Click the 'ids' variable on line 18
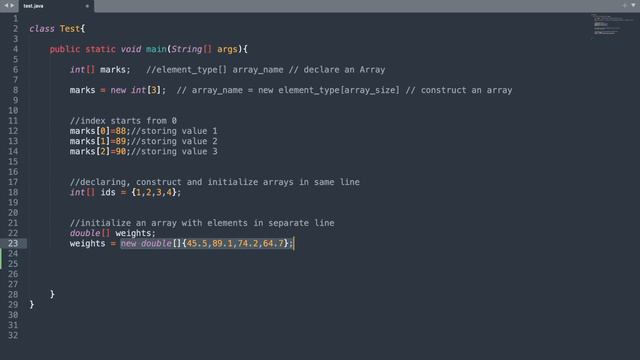 pyautogui.click(x=108, y=192)
